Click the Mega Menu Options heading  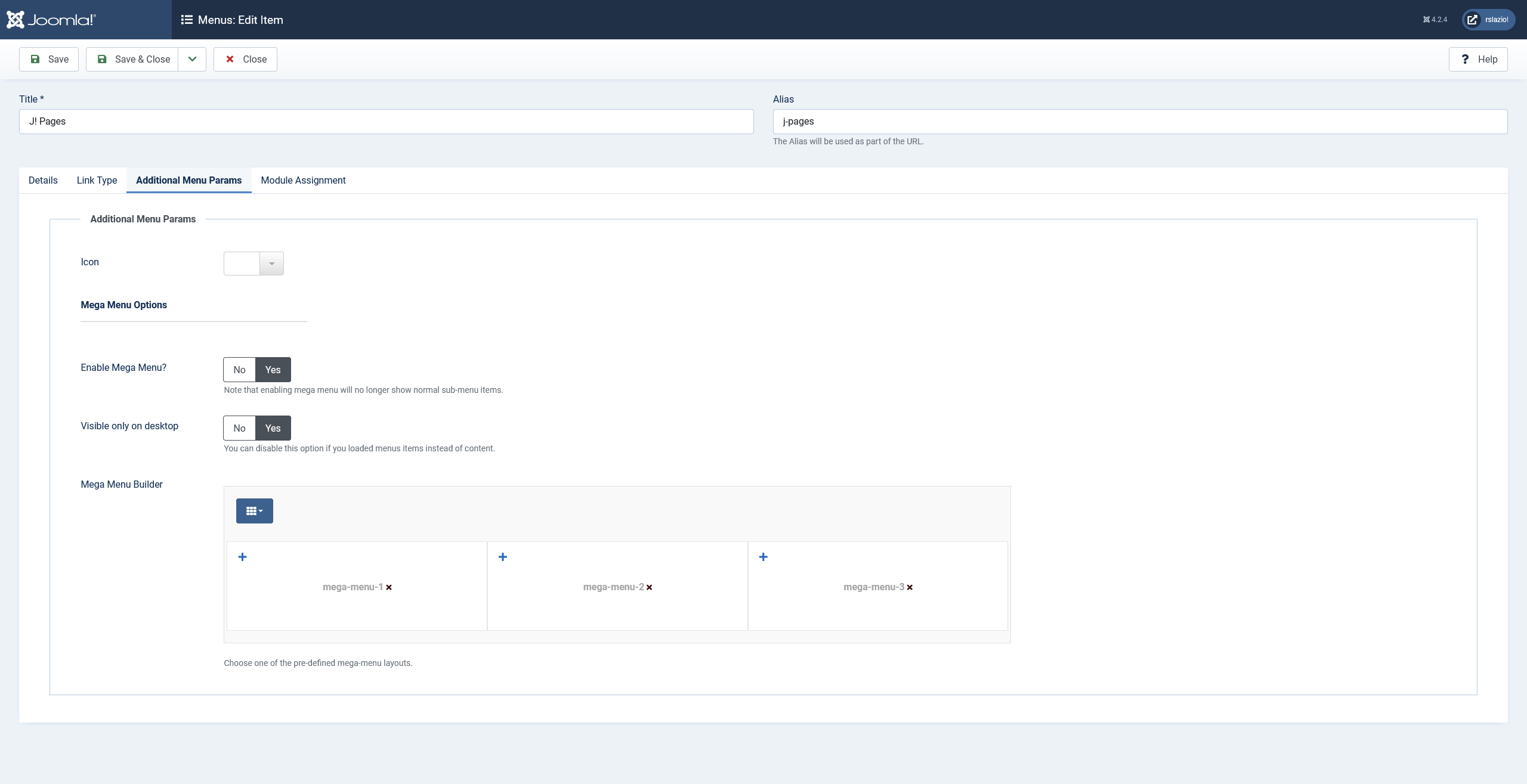(124, 305)
